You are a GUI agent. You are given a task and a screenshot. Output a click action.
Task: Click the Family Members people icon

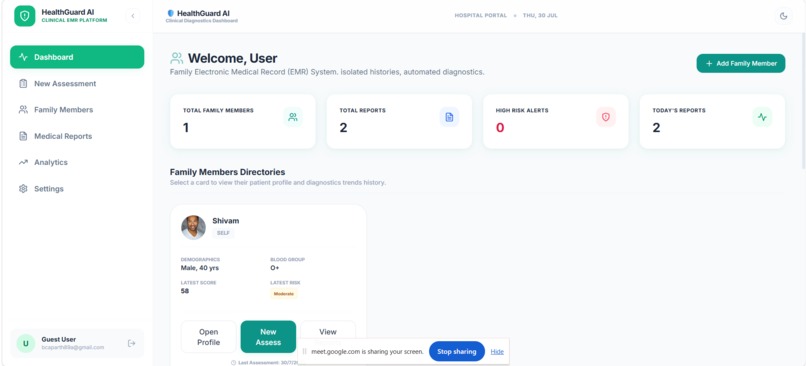point(23,109)
